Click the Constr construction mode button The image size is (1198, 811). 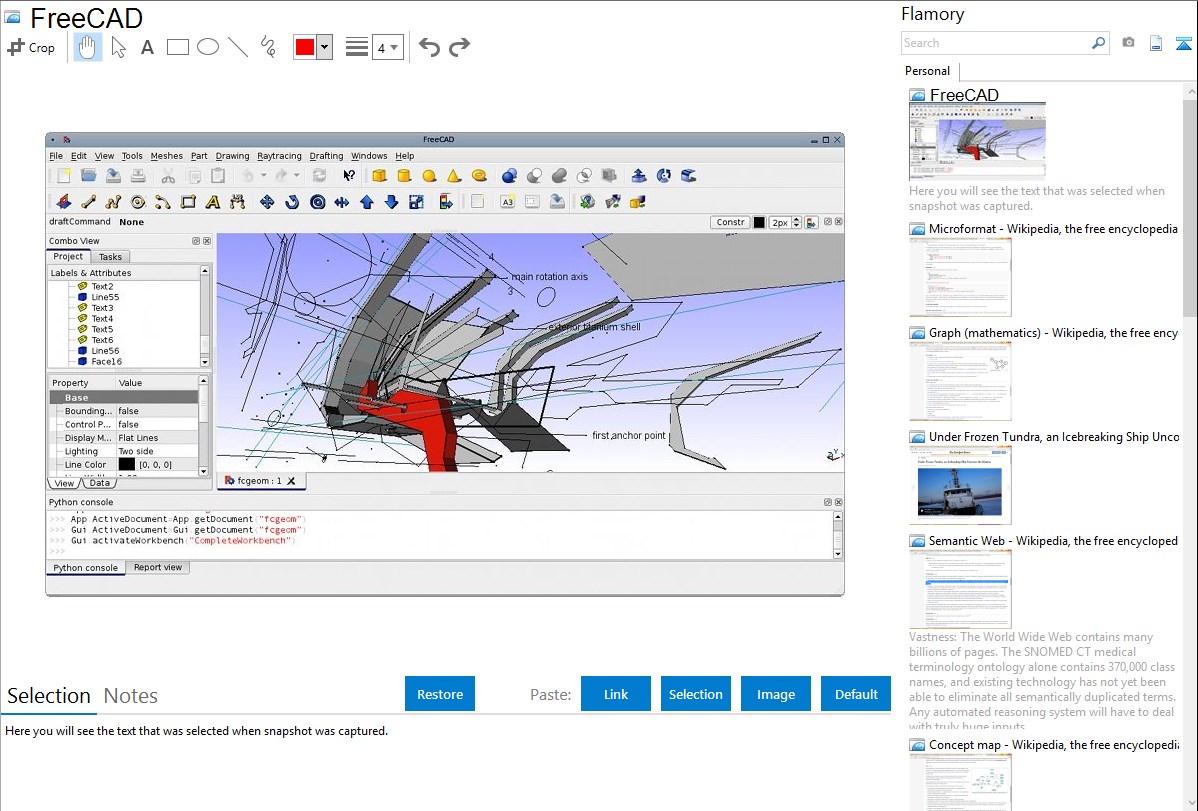[x=730, y=222]
